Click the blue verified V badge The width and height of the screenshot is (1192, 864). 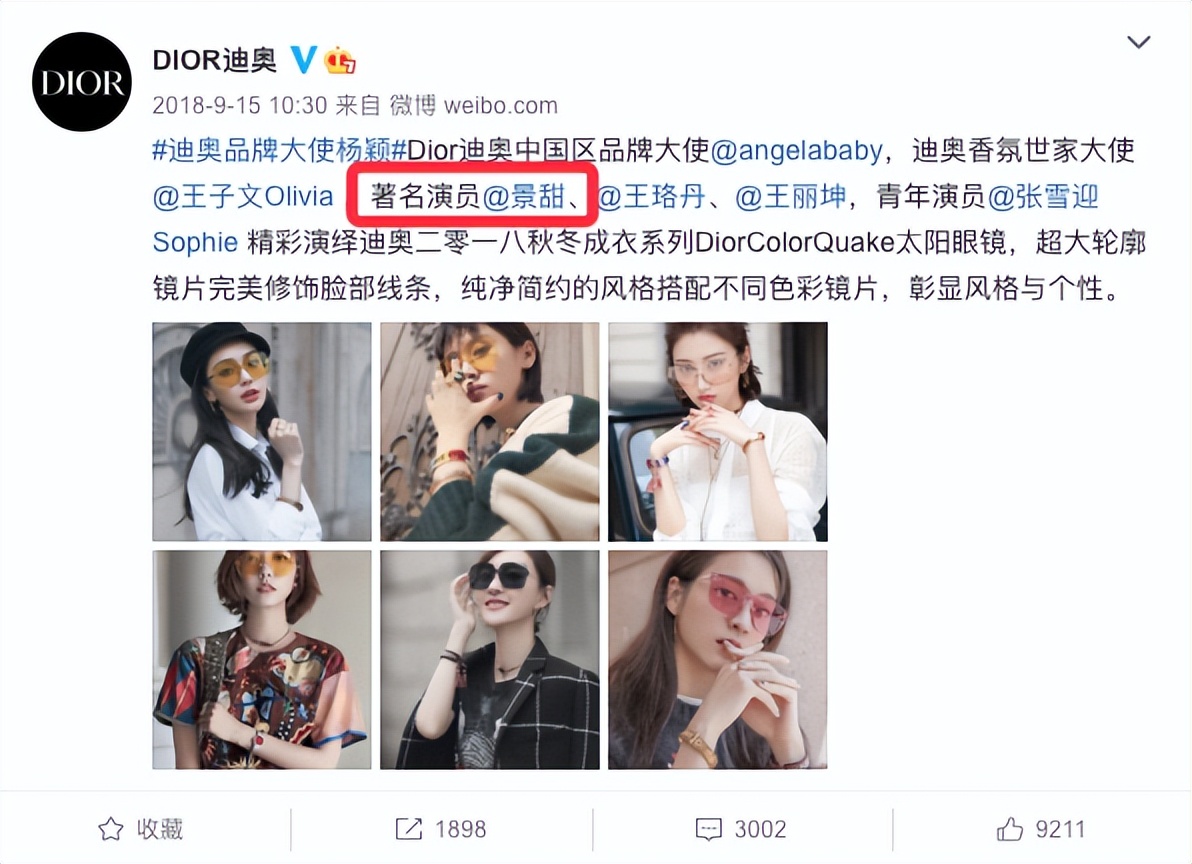pos(304,59)
